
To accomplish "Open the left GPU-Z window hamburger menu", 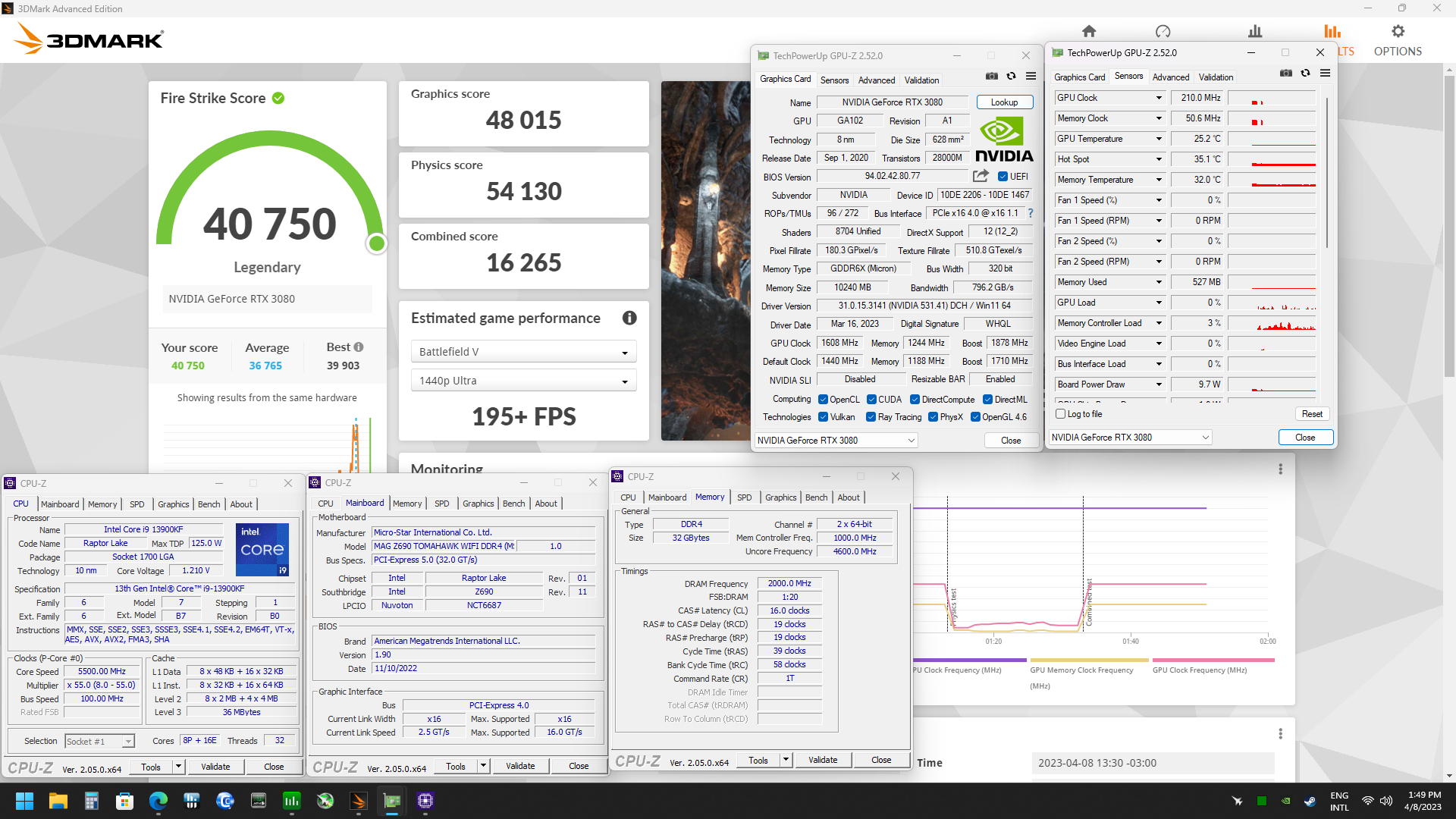I will tap(1031, 76).
